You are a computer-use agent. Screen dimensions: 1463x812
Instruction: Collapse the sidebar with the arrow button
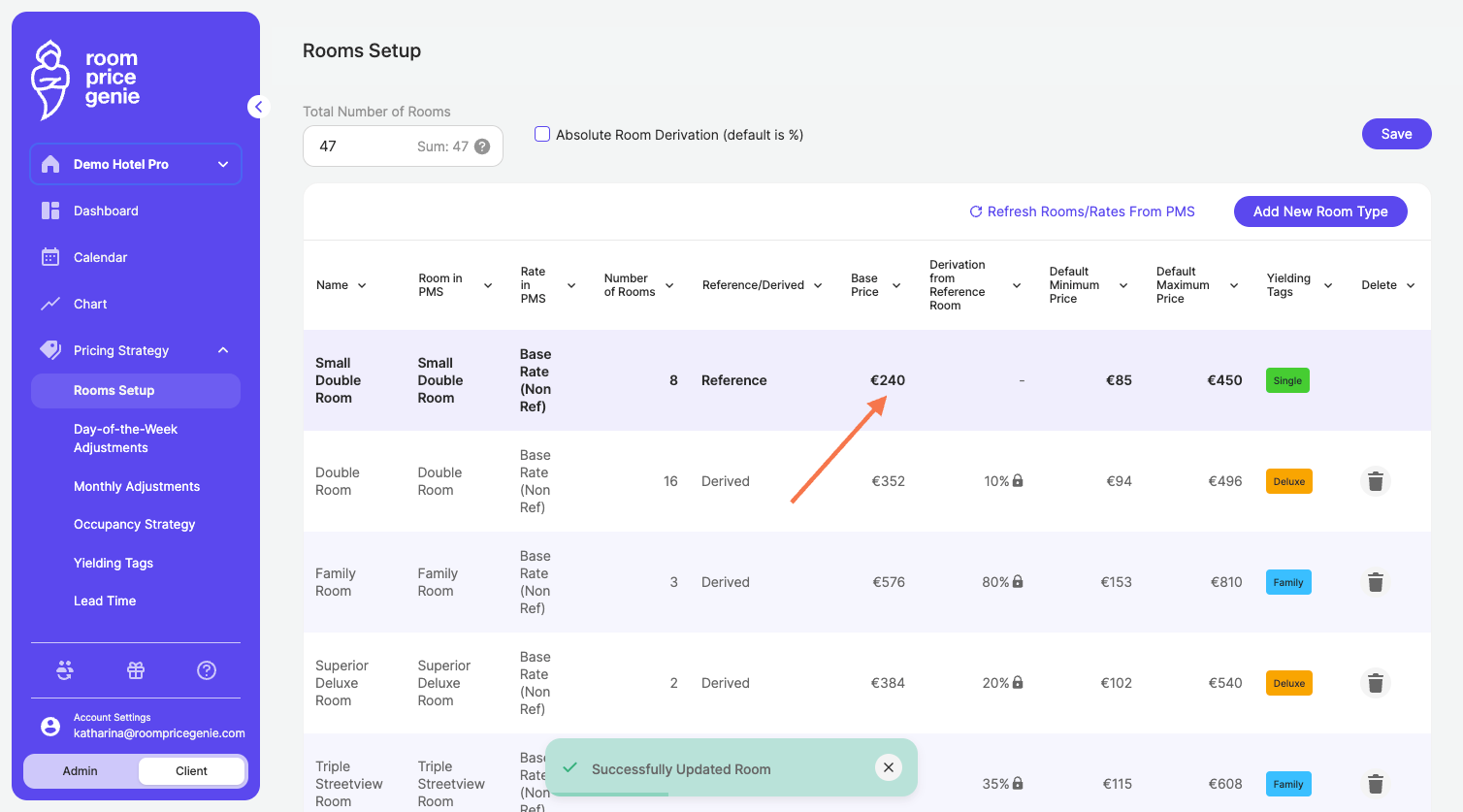(258, 107)
